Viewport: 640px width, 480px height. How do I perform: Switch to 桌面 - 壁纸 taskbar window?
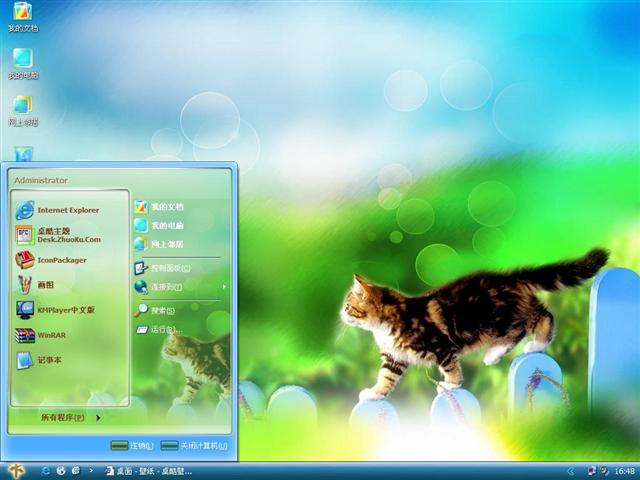coord(149,471)
